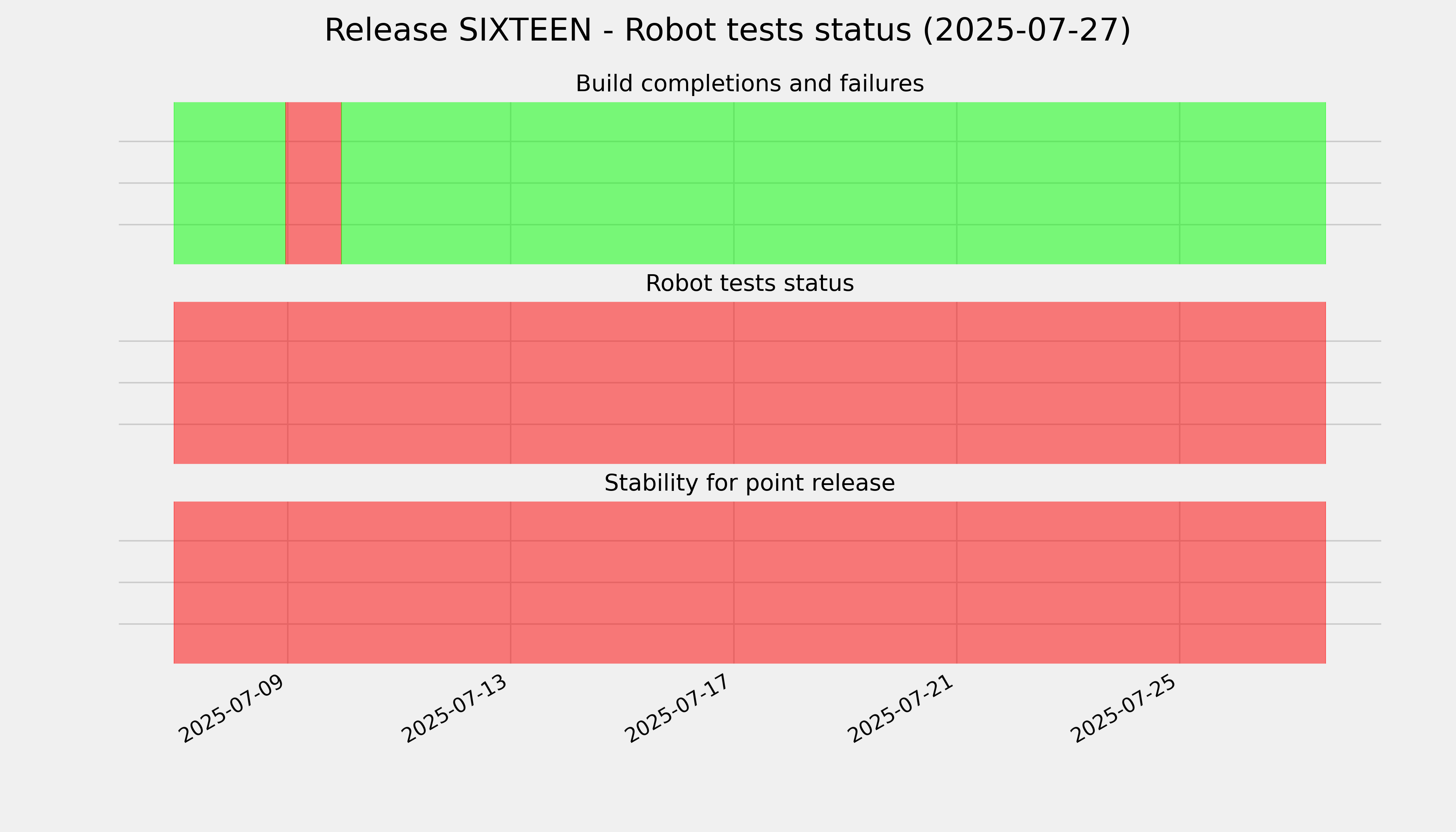
Task: Click the green build area between 07-17 and 07-21
Action: (x=845, y=183)
